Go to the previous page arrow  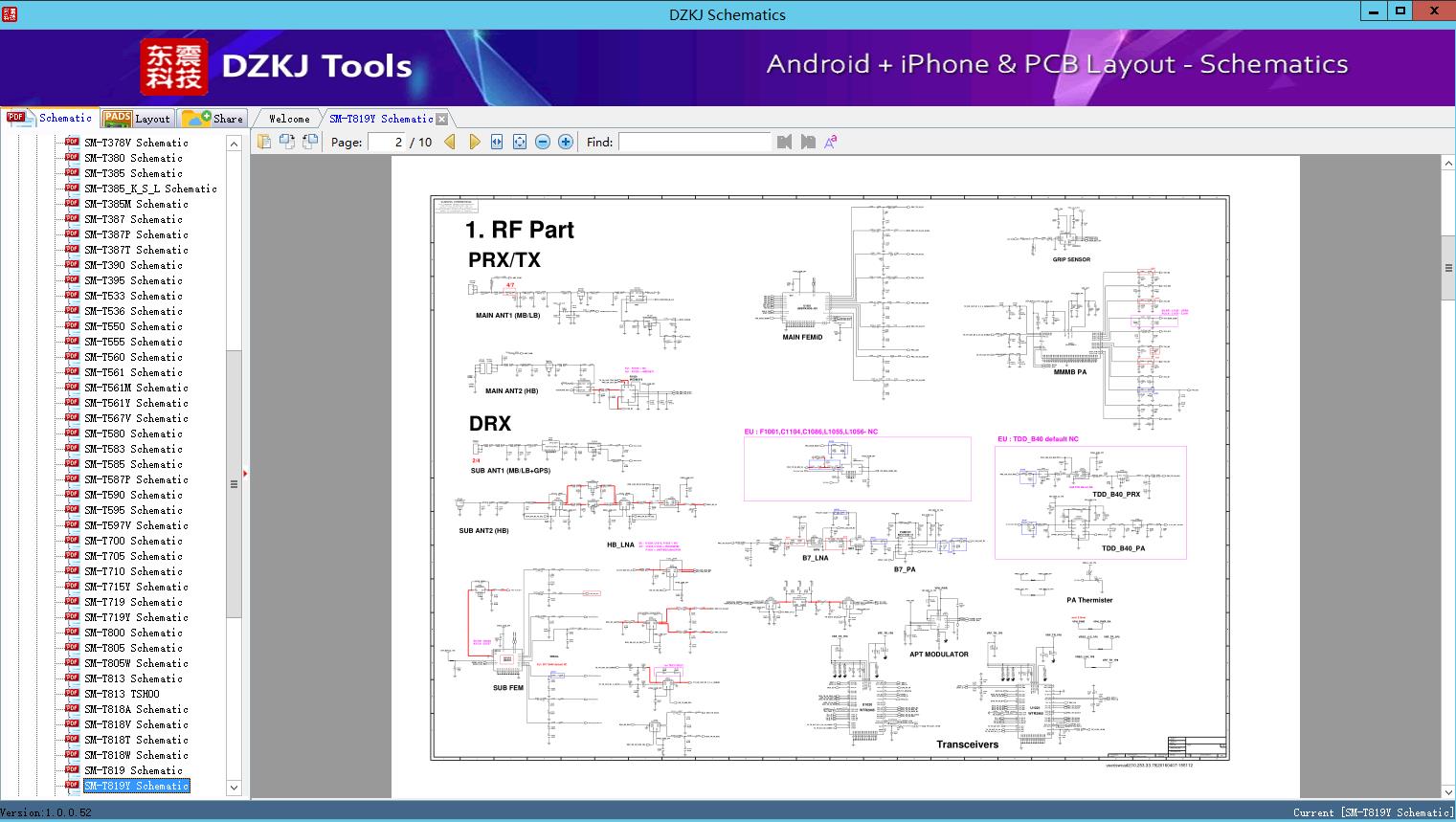(x=450, y=142)
